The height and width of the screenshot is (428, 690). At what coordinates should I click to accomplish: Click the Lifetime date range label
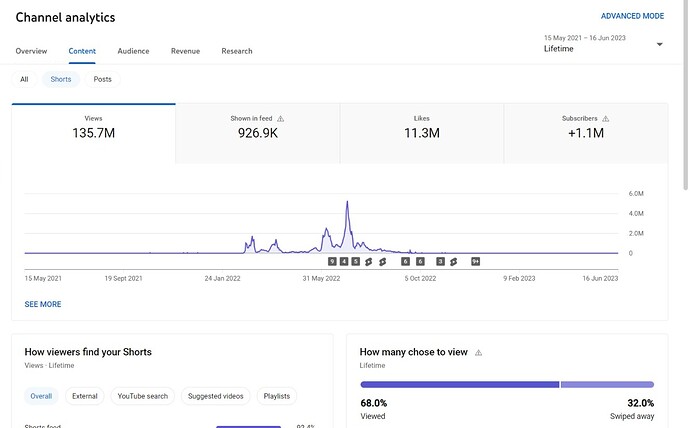click(558, 49)
